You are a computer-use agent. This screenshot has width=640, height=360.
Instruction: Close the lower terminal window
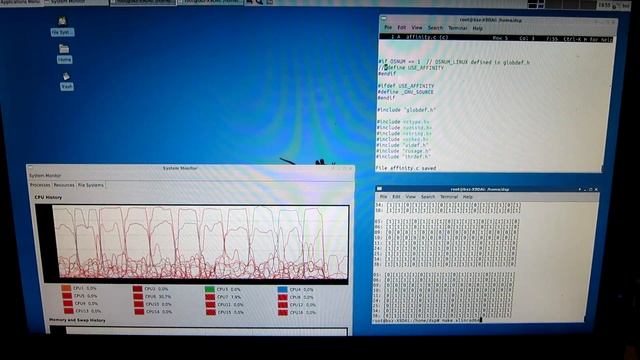pos(596,189)
